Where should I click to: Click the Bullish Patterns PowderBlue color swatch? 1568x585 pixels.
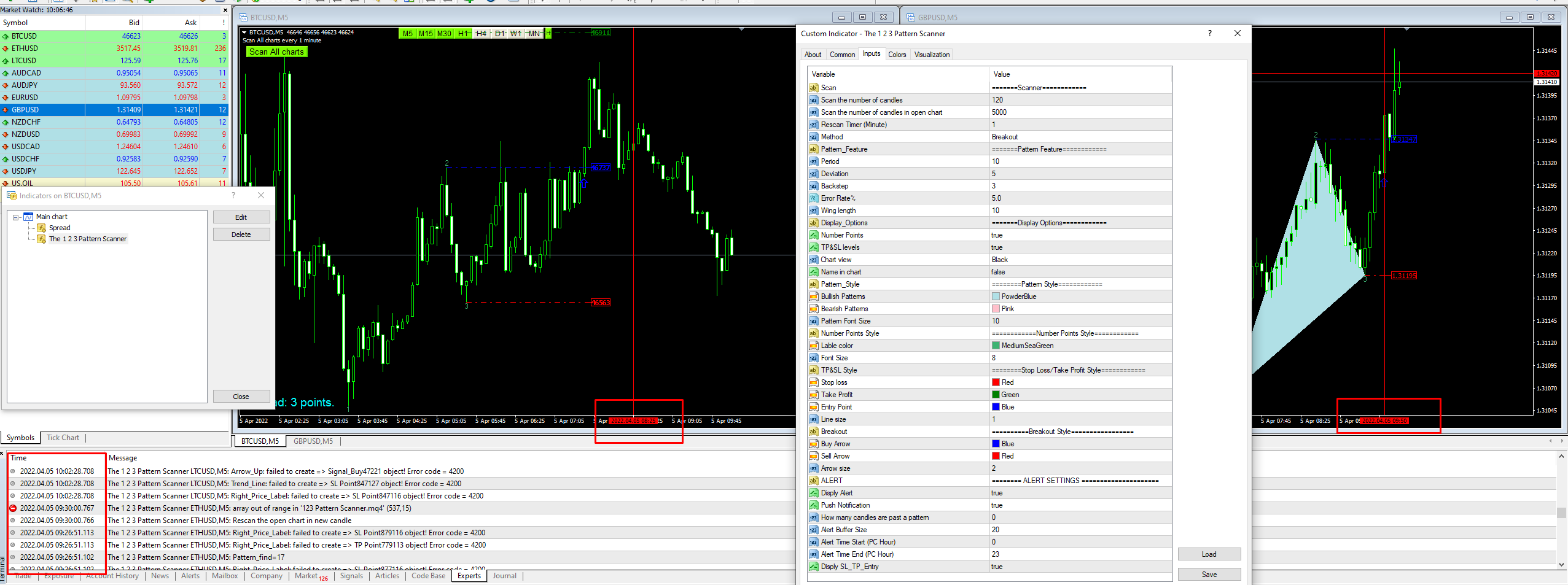[996, 296]
